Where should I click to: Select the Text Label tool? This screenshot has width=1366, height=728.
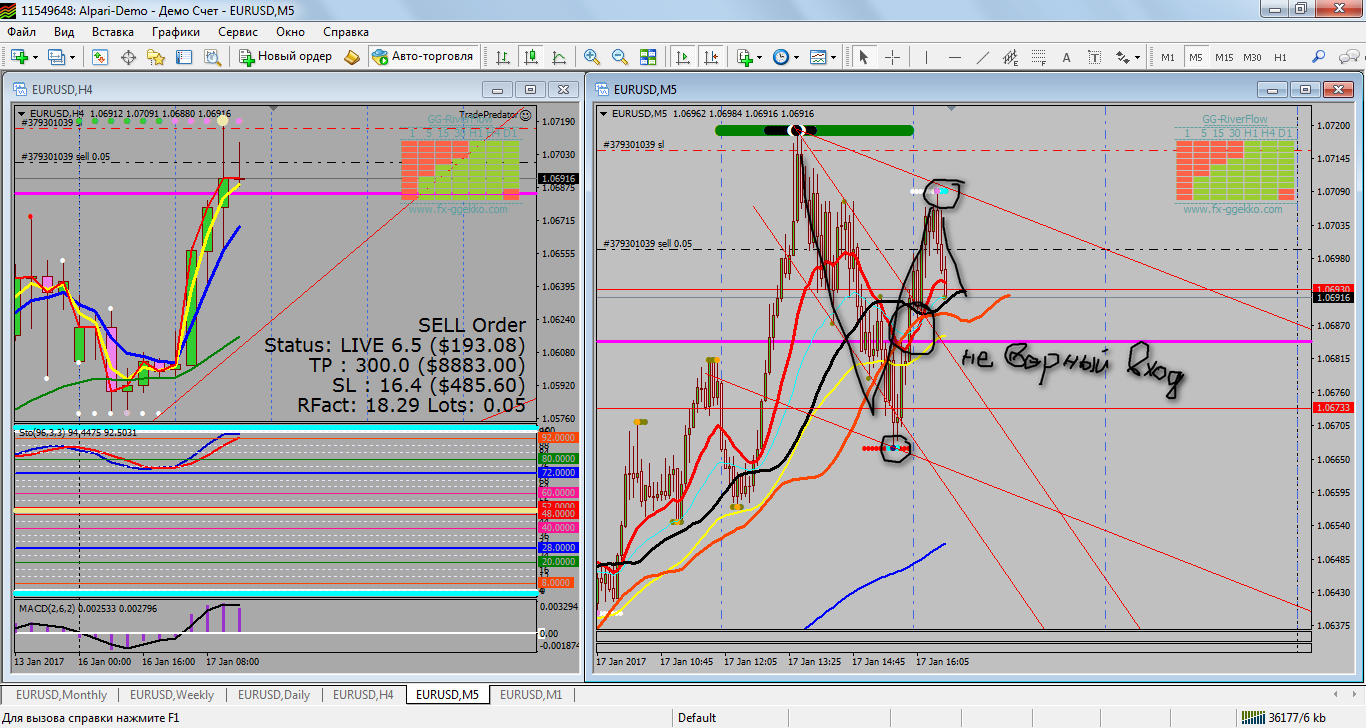click(1094, 57)
